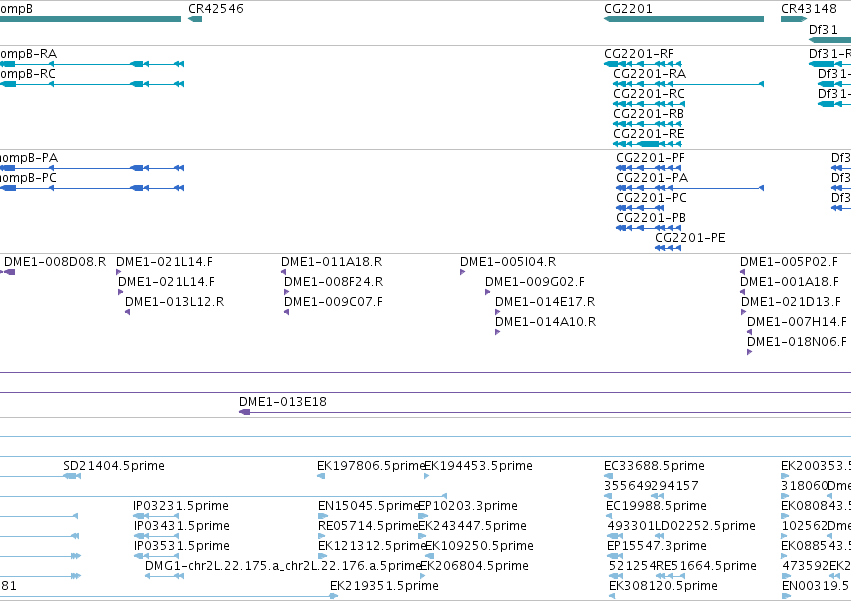Screen dimensions: 851x601
Task: Click BAC end DME1-014A10.R
Action: pos(545,322)
